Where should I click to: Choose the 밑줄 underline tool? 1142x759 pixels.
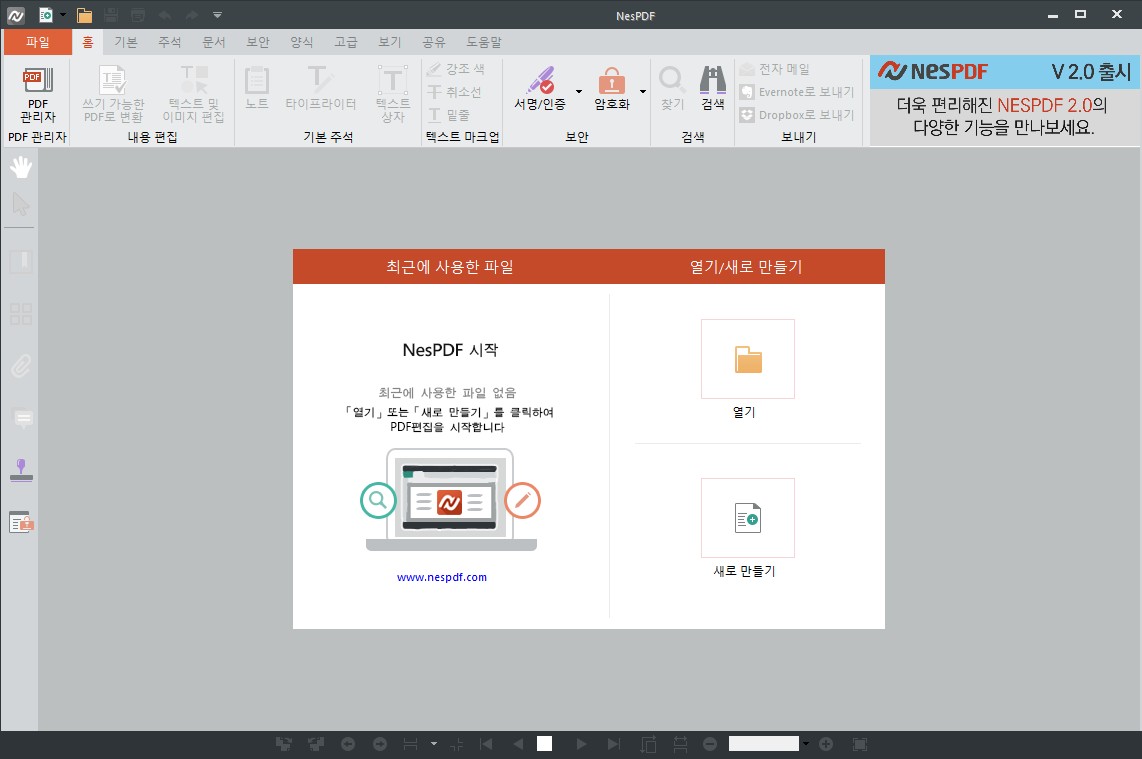[x=449, y=115]
